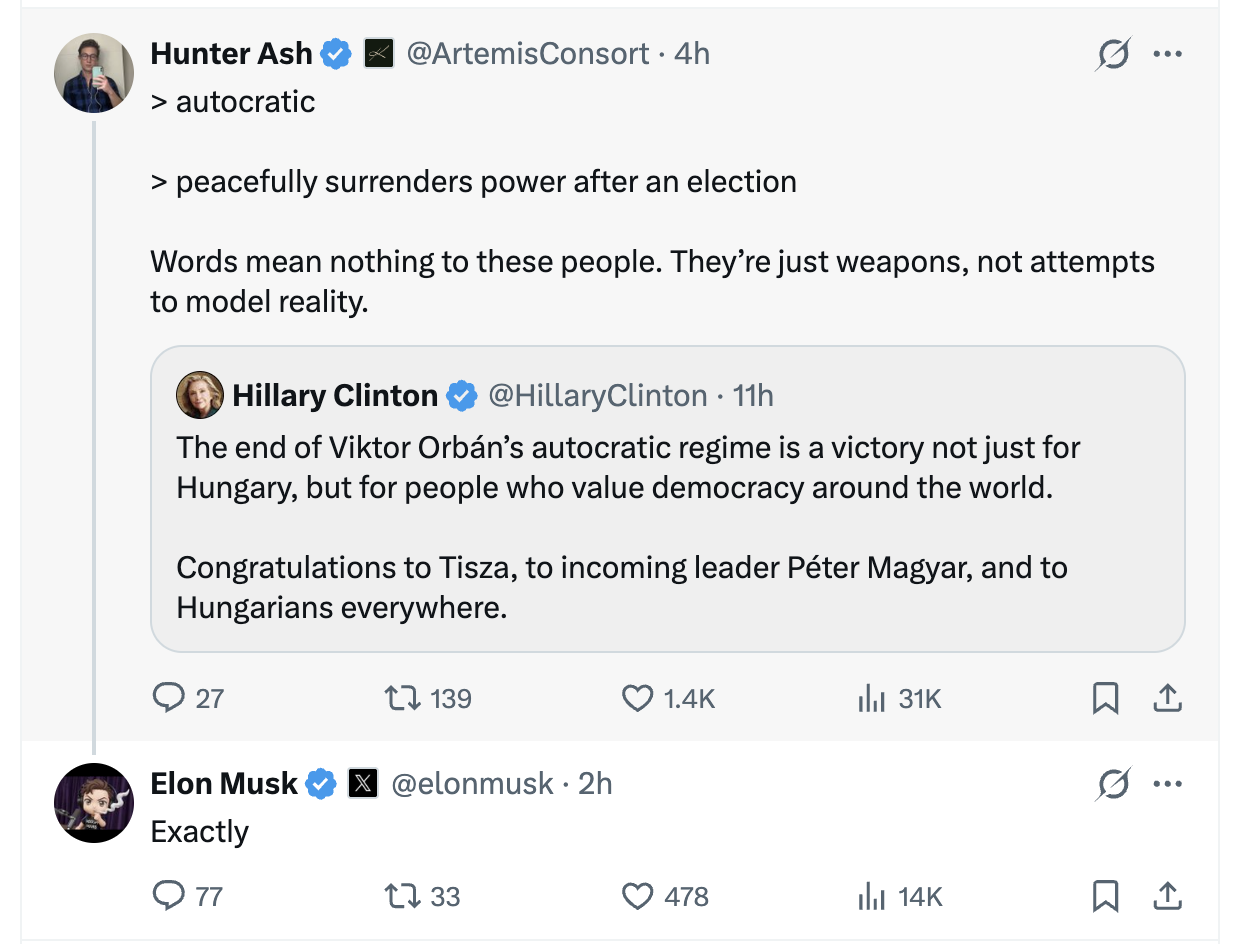Screen dimensions: 1246x944
Task: Bookmark Hunter Ash's post
Action: (x=1105, y=697)
